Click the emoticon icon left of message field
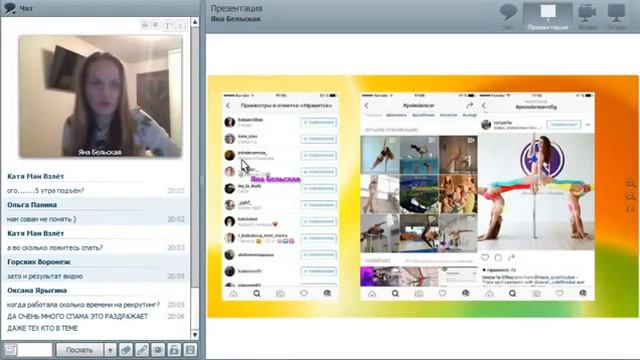This screenshot has width=640, height=360. click(x=10, y=350)
